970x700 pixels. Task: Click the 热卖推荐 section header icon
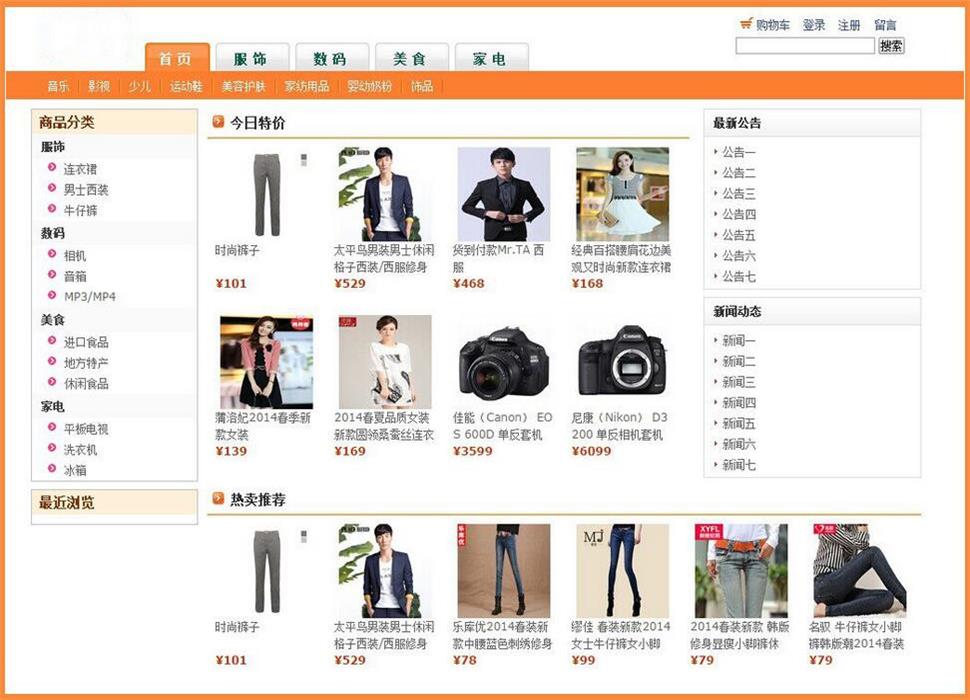coord(218,498)
